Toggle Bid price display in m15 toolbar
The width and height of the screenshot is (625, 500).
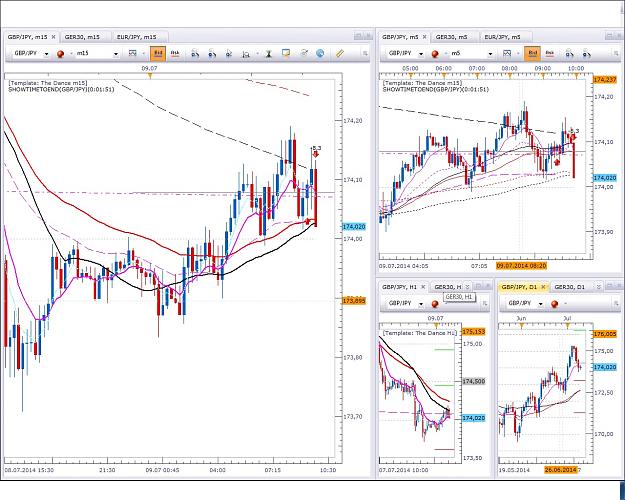click(x=158, y=53)
